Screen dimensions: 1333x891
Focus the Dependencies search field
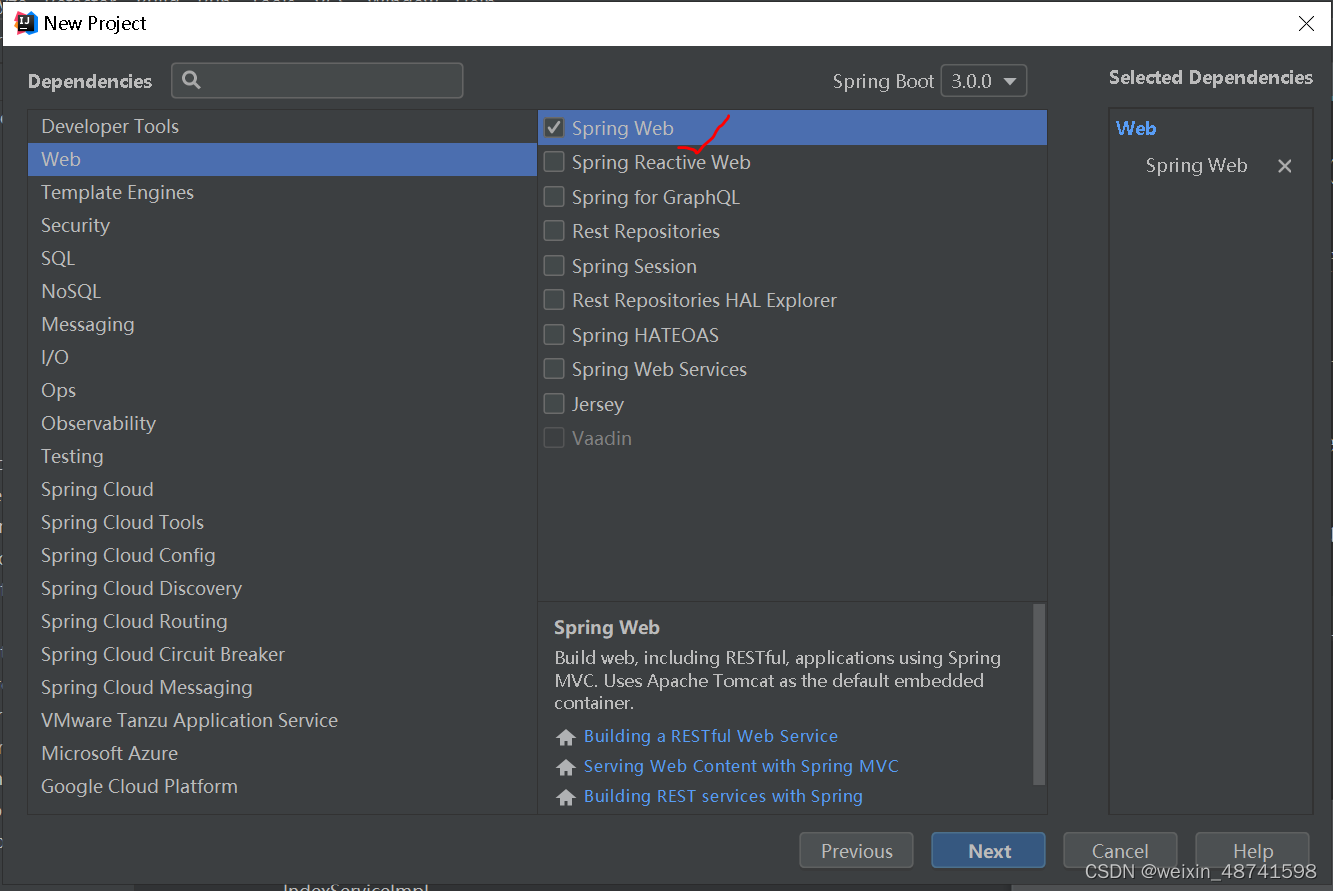tap(317, 81)
